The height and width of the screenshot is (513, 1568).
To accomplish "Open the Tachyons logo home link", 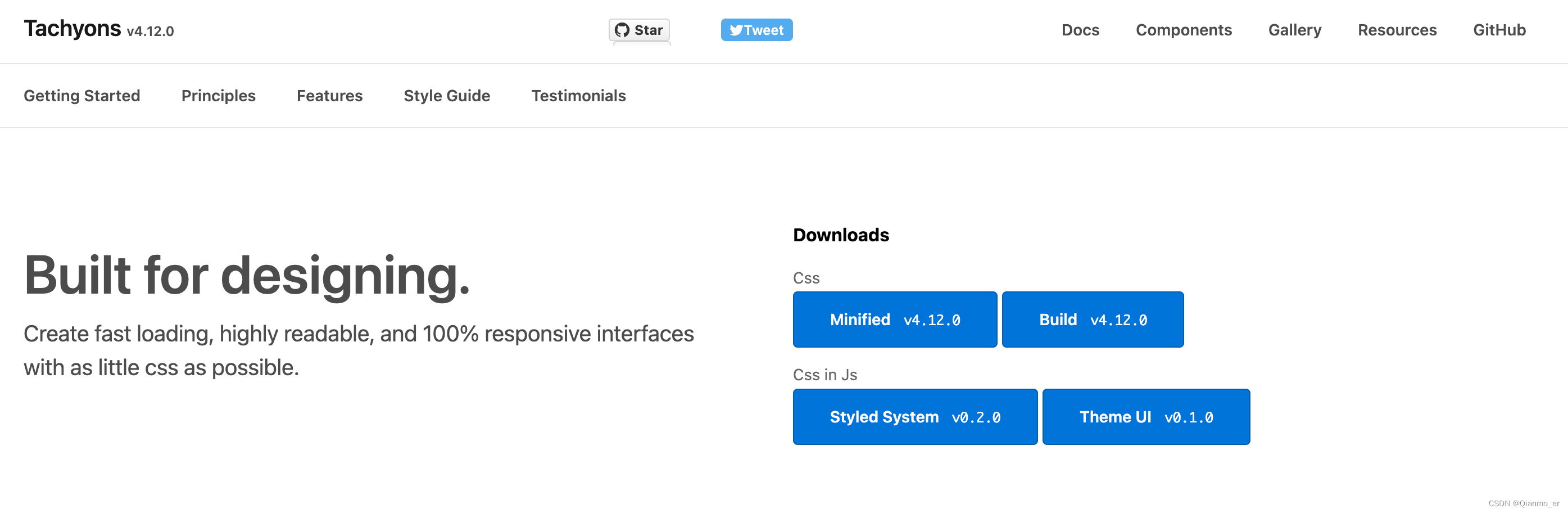I will (72, 29).
